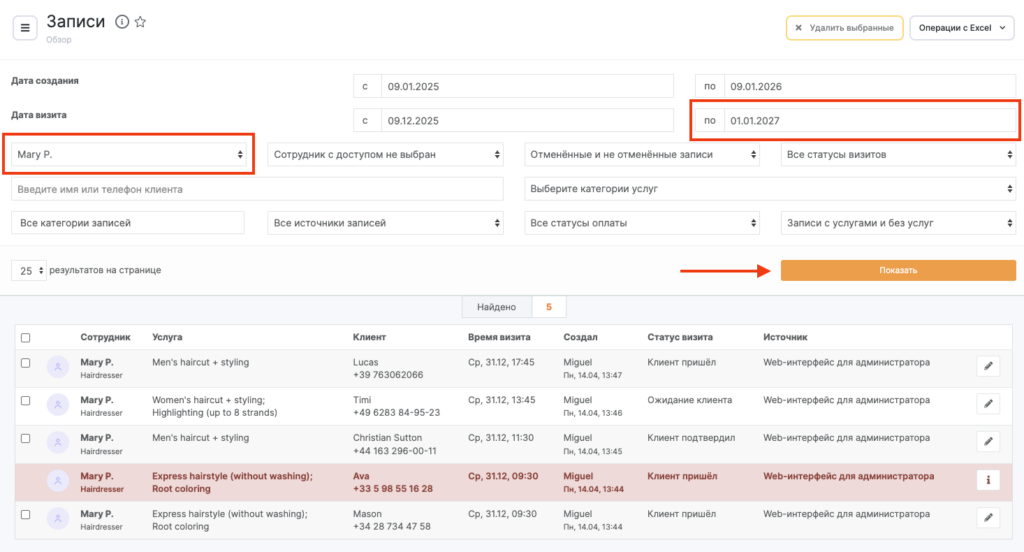Screen dimensions: 1024x552
Task: Expand the Все статусы визитов dropdown
Action: [897, 155]
